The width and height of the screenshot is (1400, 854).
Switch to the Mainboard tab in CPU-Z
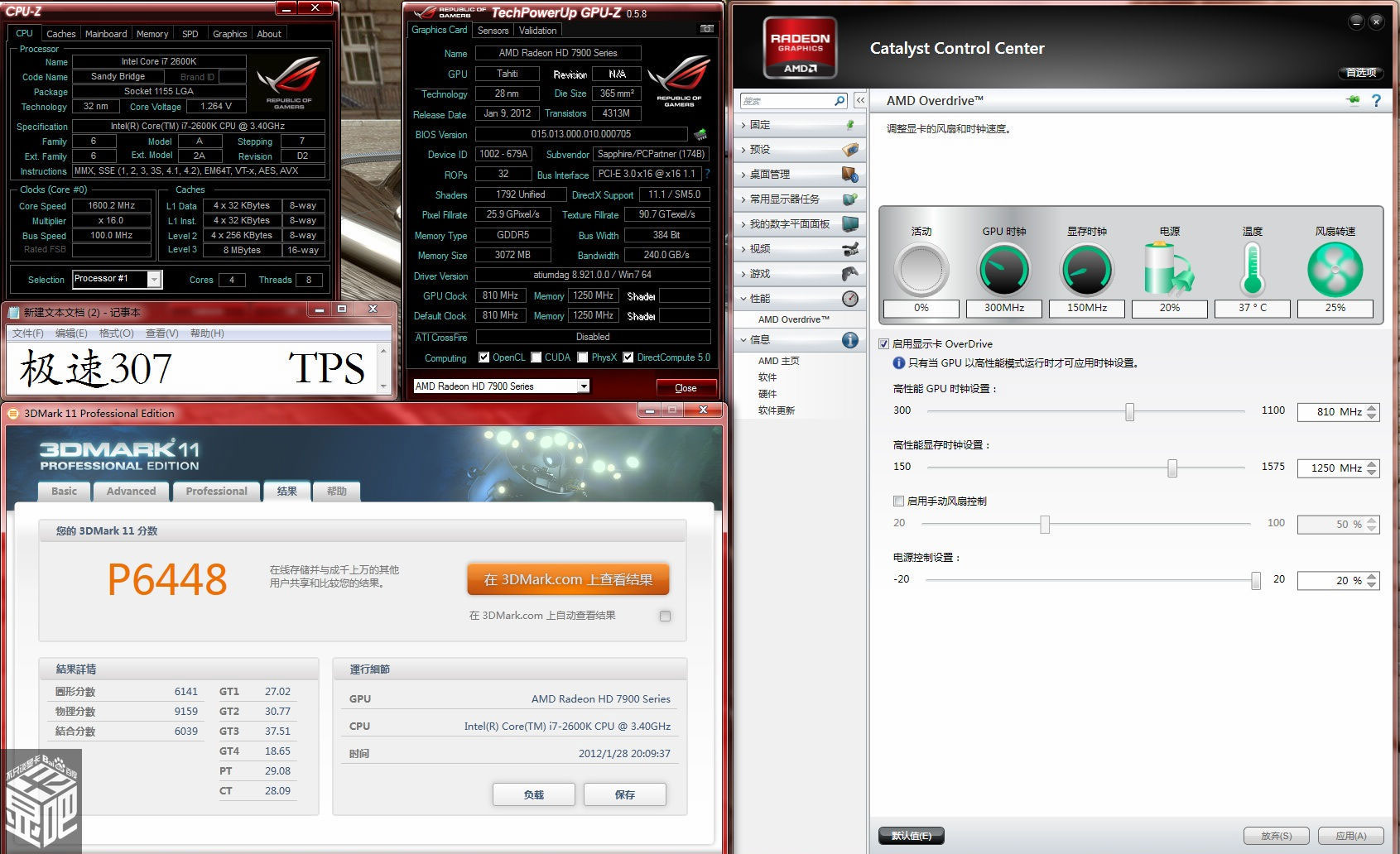pos(106,34)
